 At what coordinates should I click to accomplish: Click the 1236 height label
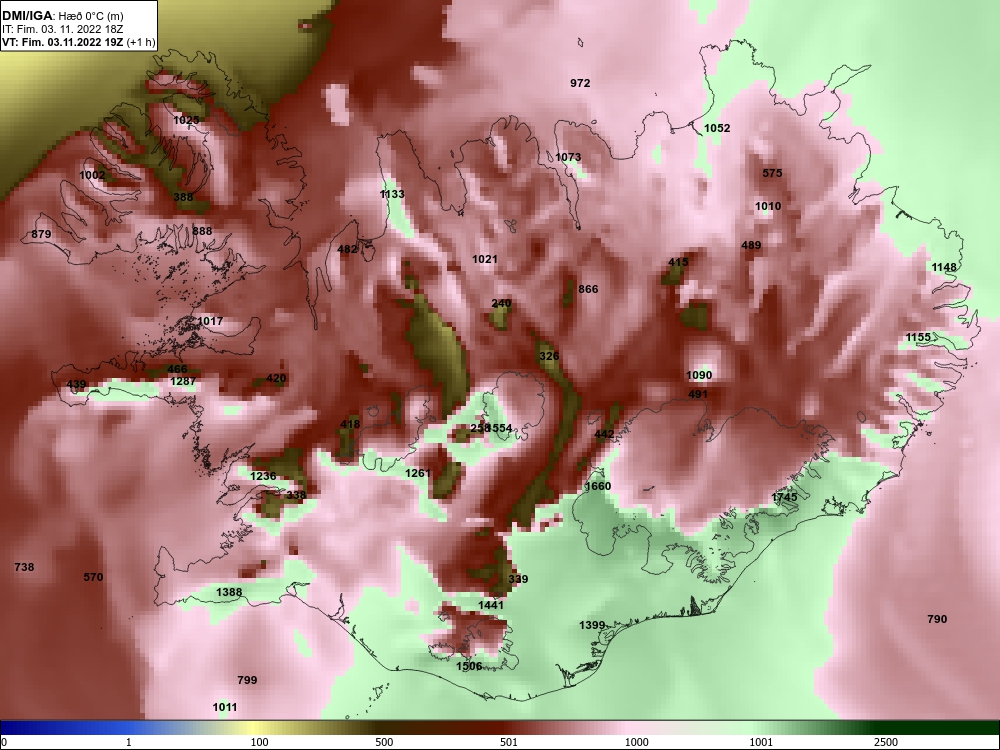pyautogui.click(x=263, y=476)
